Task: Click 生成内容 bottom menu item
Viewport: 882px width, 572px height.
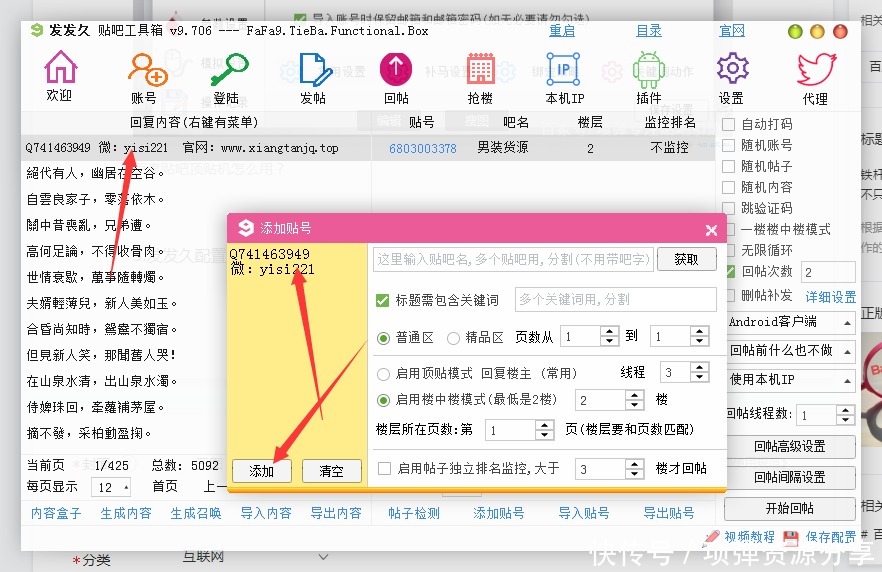Action: (x=126, y=513)
